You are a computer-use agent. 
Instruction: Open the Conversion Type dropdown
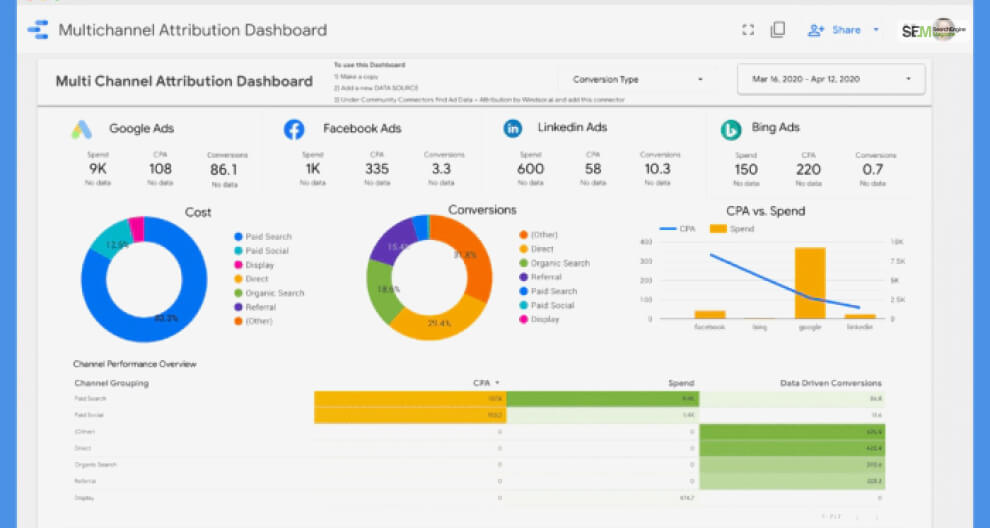[637, 80]
